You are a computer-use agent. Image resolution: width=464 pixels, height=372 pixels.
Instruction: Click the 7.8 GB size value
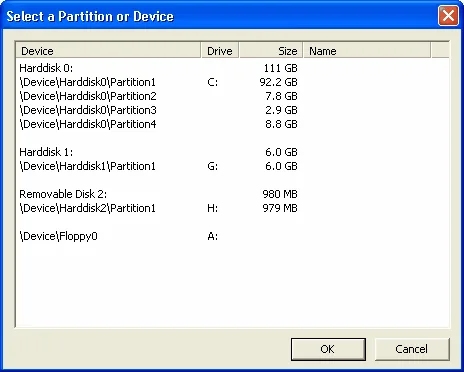tap(282, 96)
